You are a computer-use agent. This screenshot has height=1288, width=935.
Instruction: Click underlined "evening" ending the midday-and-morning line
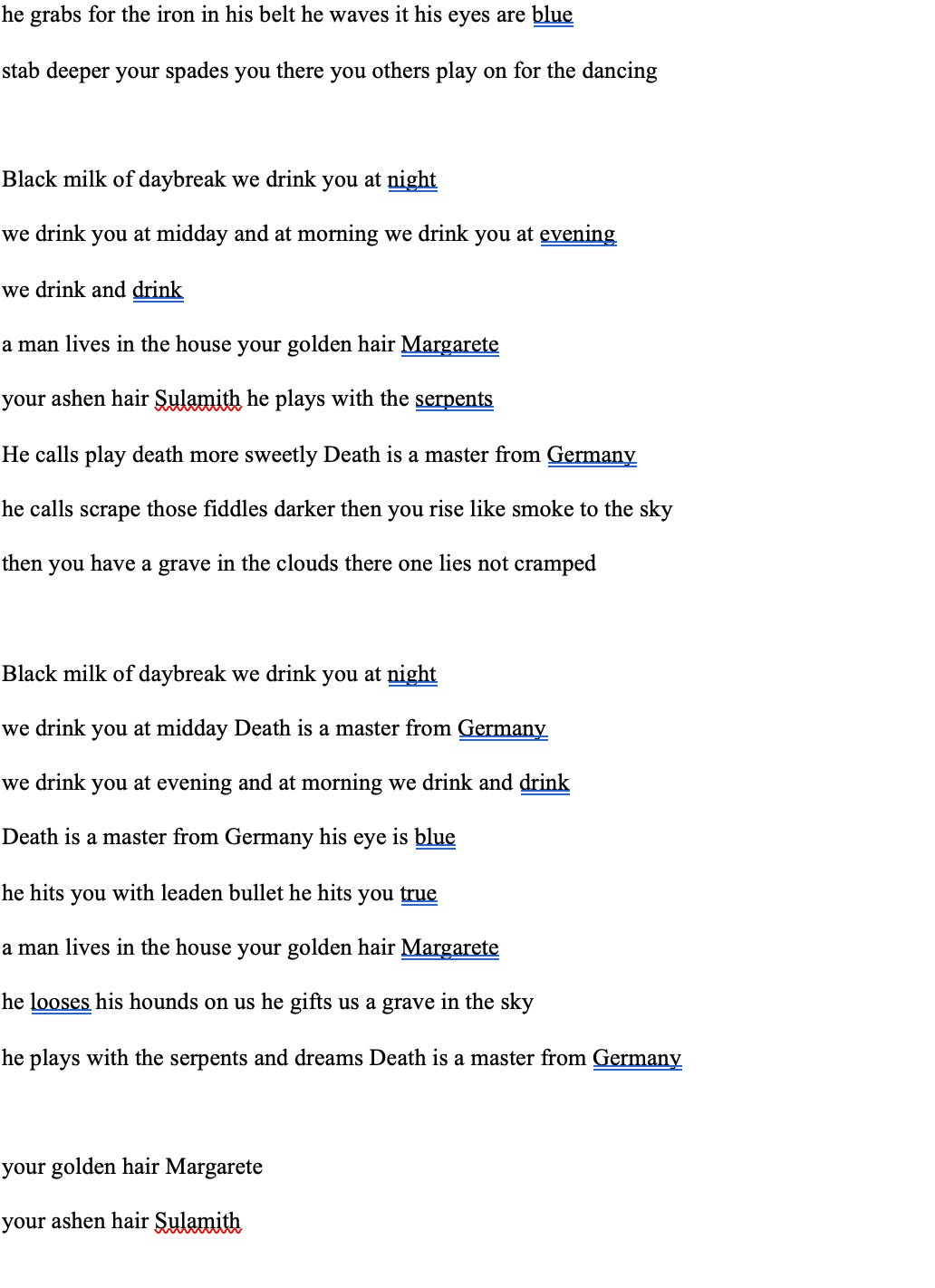click(578, 235)
